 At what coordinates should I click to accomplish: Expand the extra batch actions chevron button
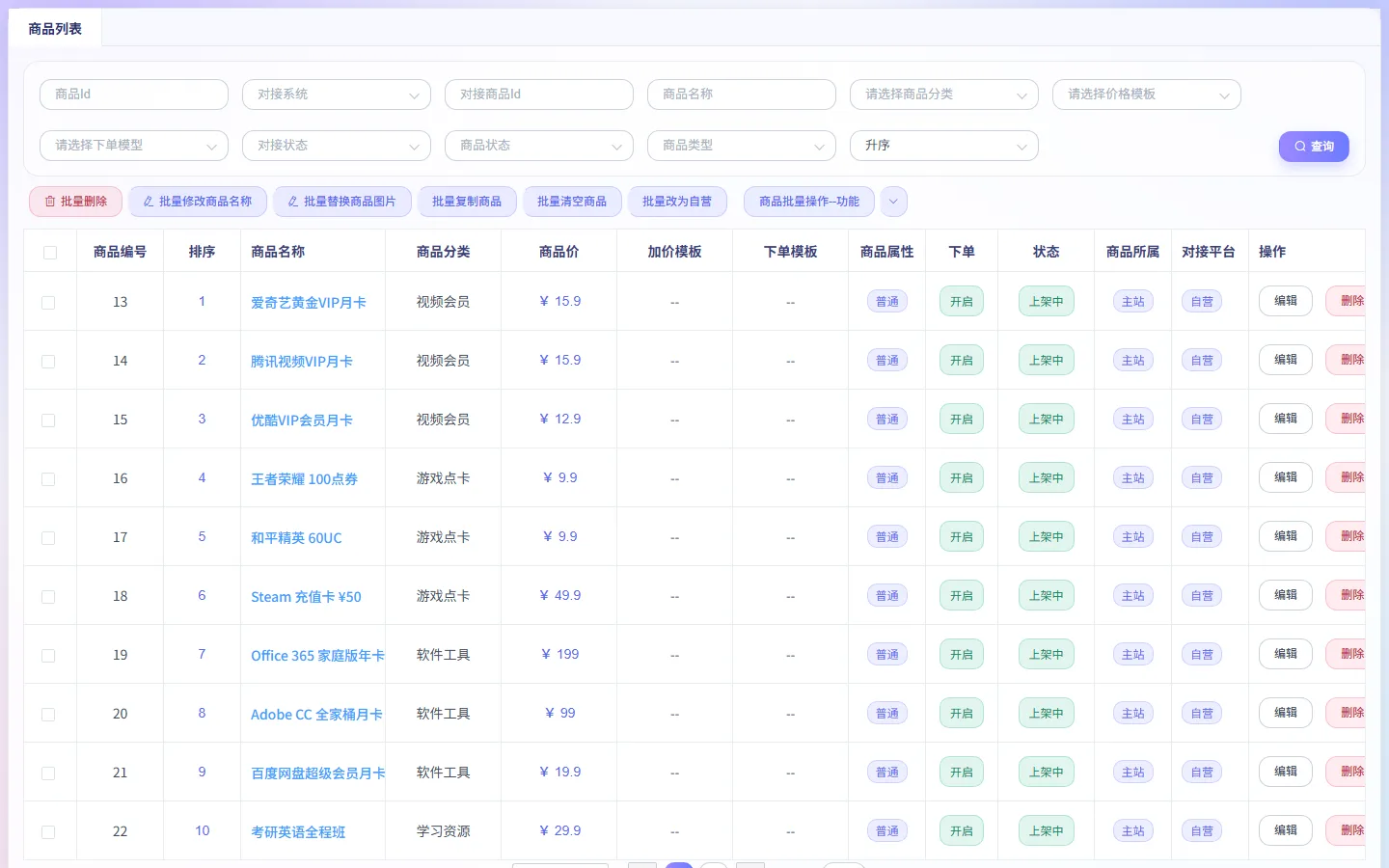[893, 202]
